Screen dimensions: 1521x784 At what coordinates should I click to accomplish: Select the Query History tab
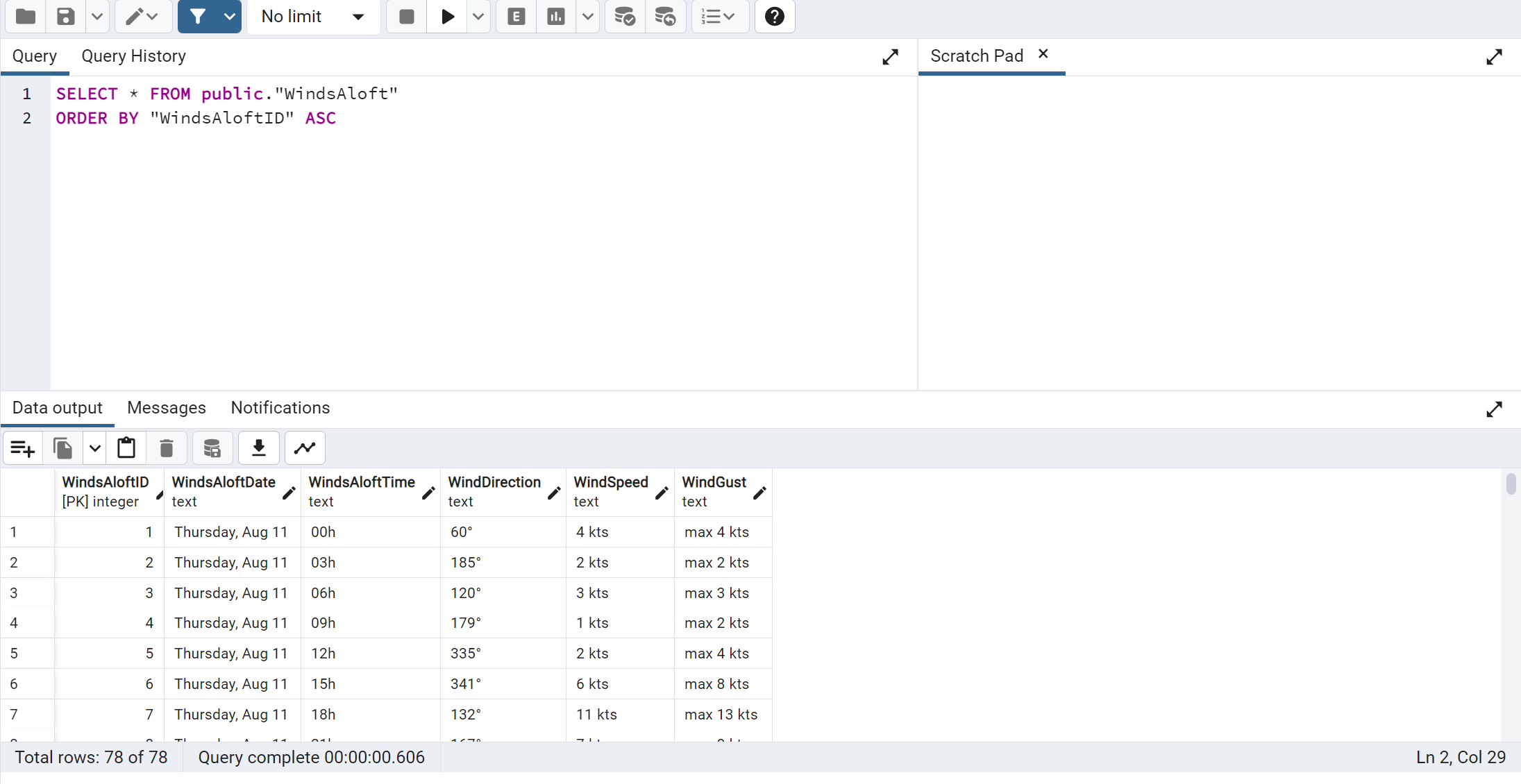point(134,55)
